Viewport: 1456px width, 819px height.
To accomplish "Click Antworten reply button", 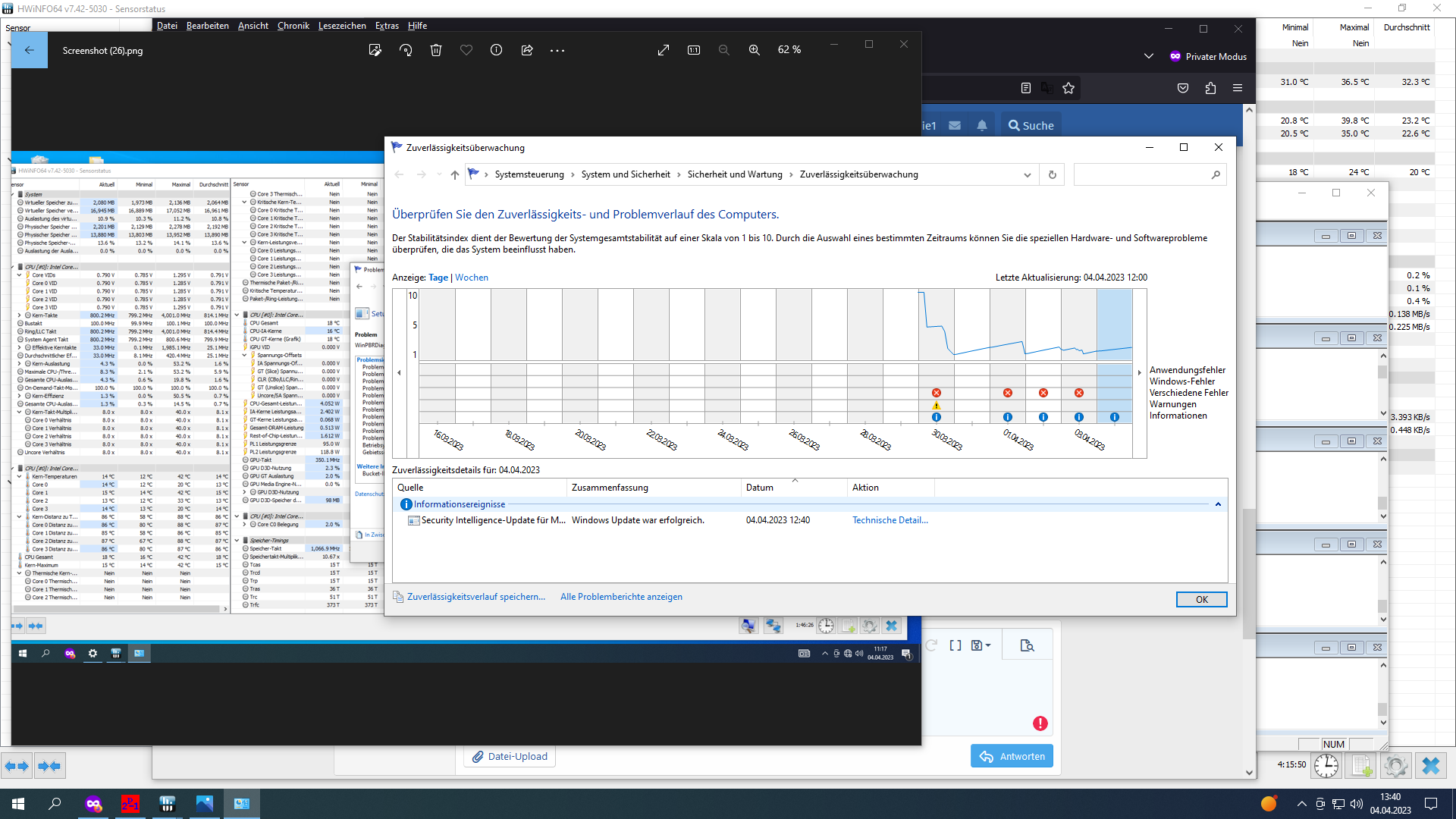I will (x=1012, y=756).
